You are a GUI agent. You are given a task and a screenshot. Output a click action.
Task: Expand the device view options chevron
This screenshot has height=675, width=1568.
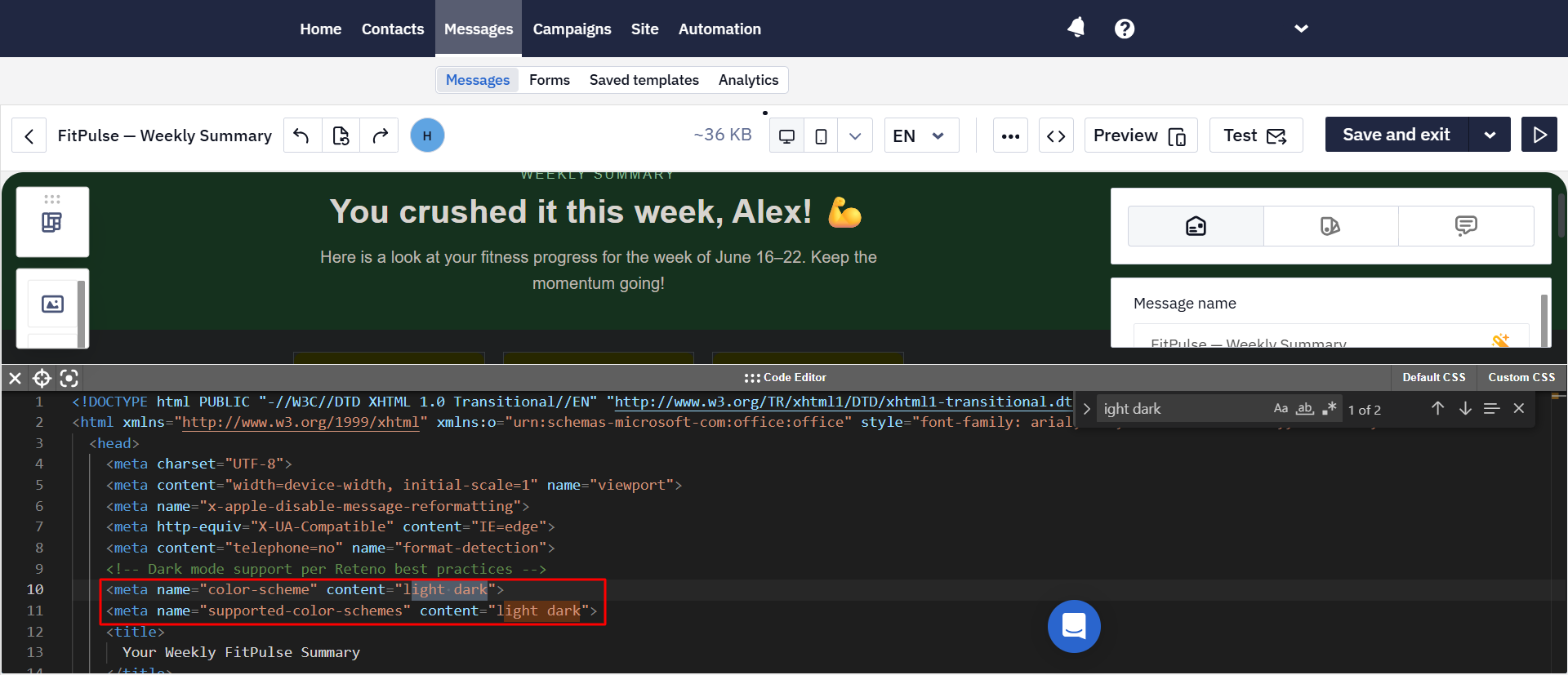[x=855, y=136]
